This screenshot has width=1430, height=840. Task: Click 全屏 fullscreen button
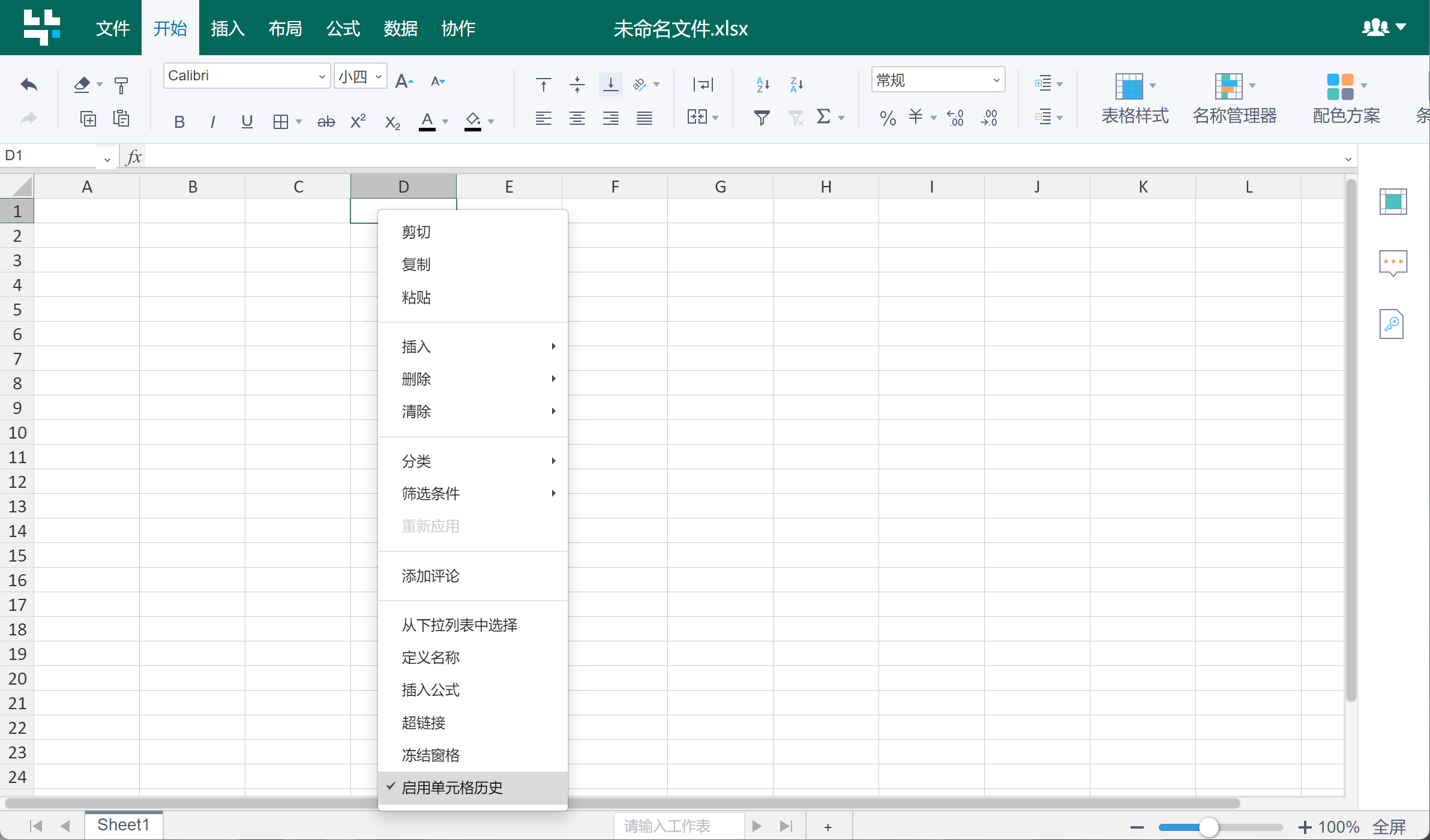coord(1389,827)
